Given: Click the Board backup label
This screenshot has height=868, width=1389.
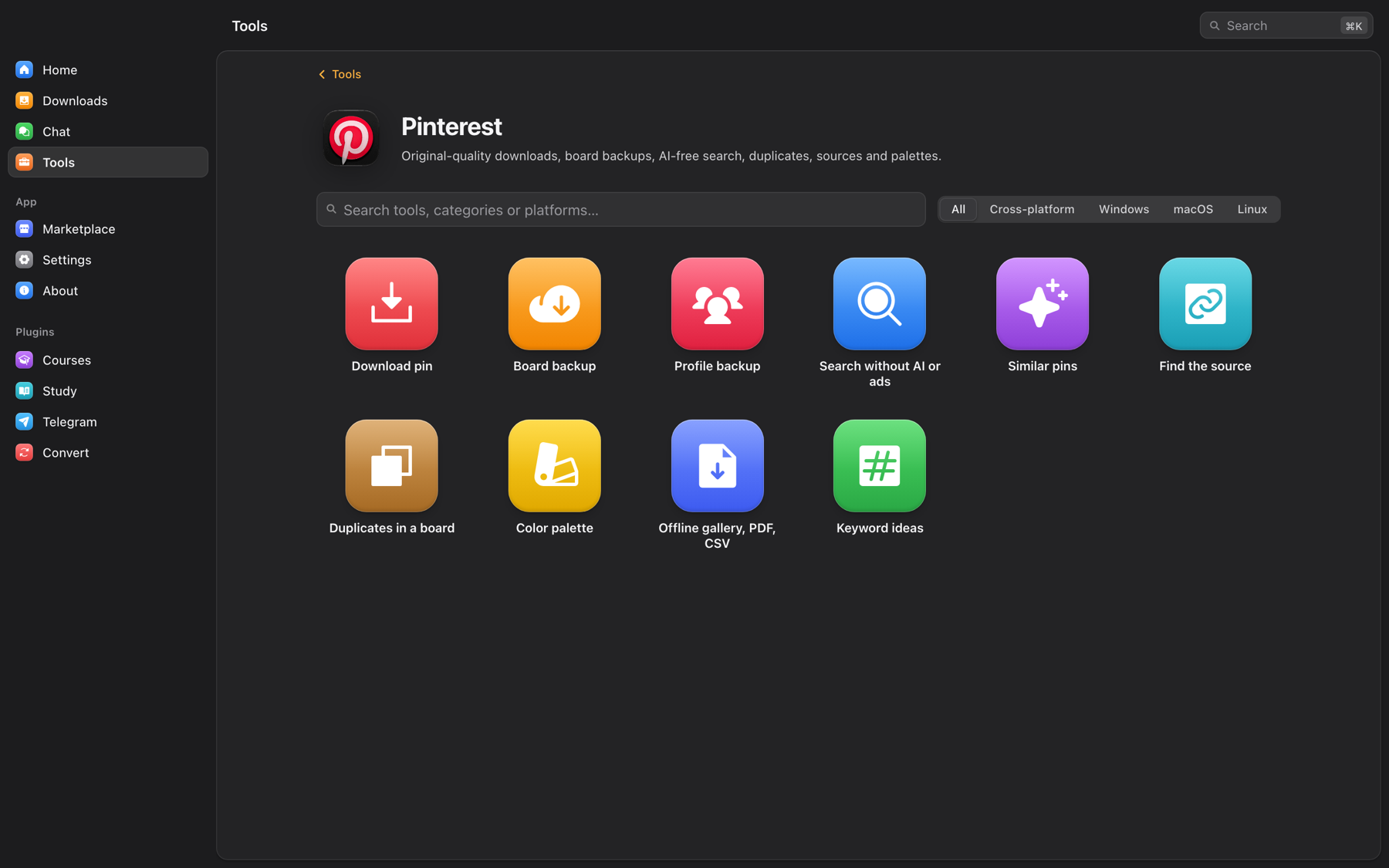Looking at the screenshot, I should click(554, 366).
